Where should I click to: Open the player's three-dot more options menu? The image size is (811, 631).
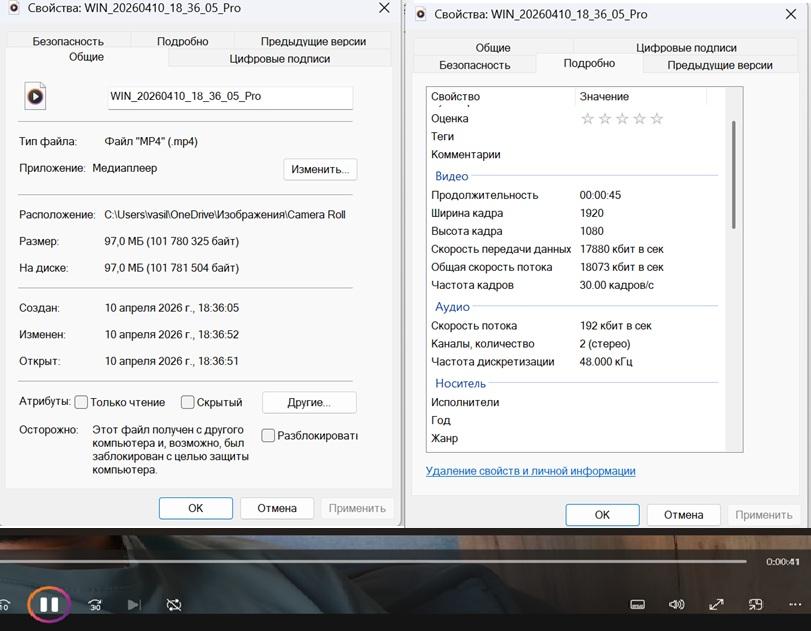pyautogui.click(x=795, y=605)
